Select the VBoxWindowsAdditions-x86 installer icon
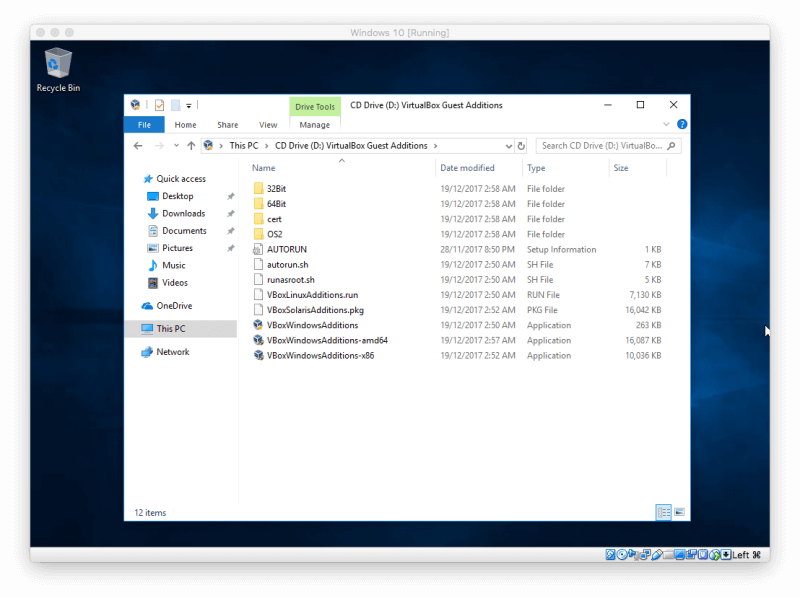Image resolution: width=800 pixels, height=598 pixels. coord(258,356)
